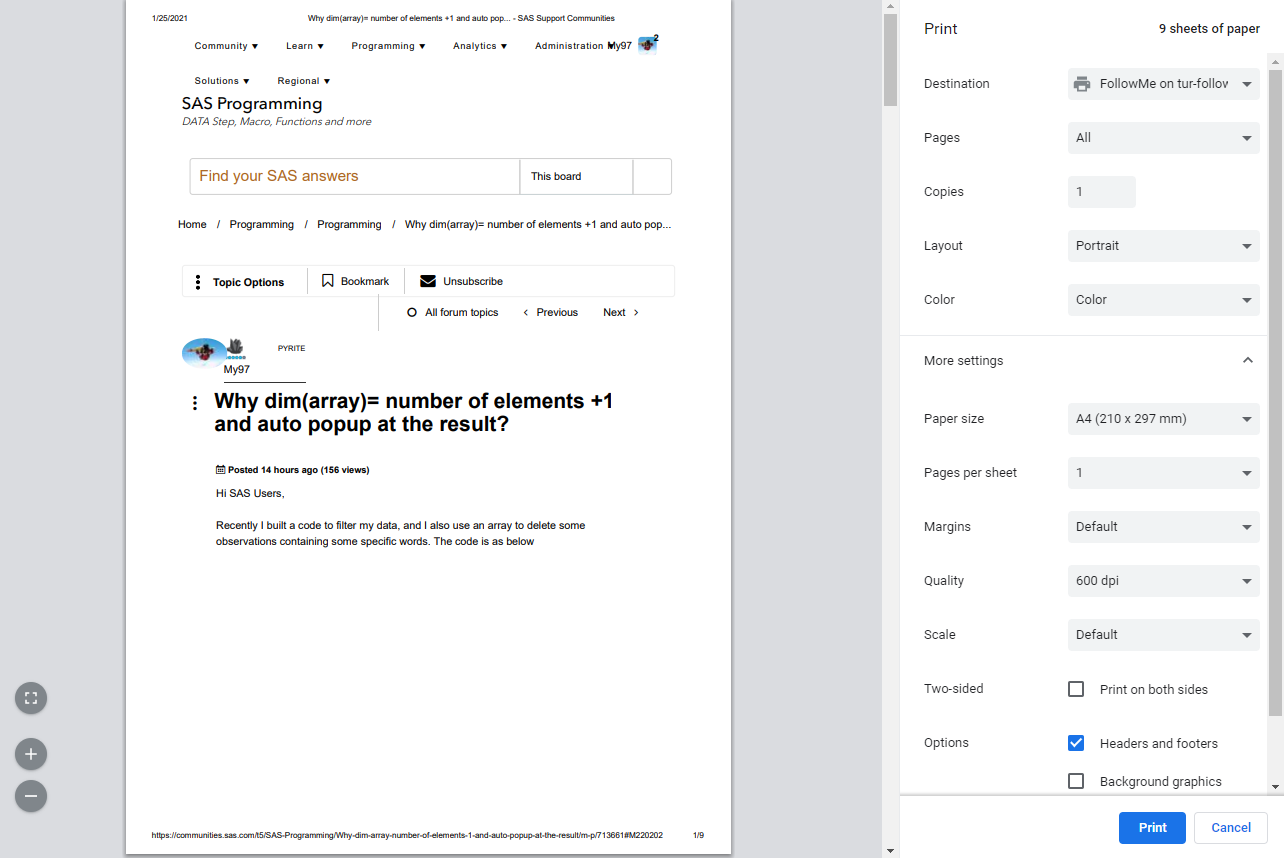Disable Headers and footers option

(x=1076, y=743)
